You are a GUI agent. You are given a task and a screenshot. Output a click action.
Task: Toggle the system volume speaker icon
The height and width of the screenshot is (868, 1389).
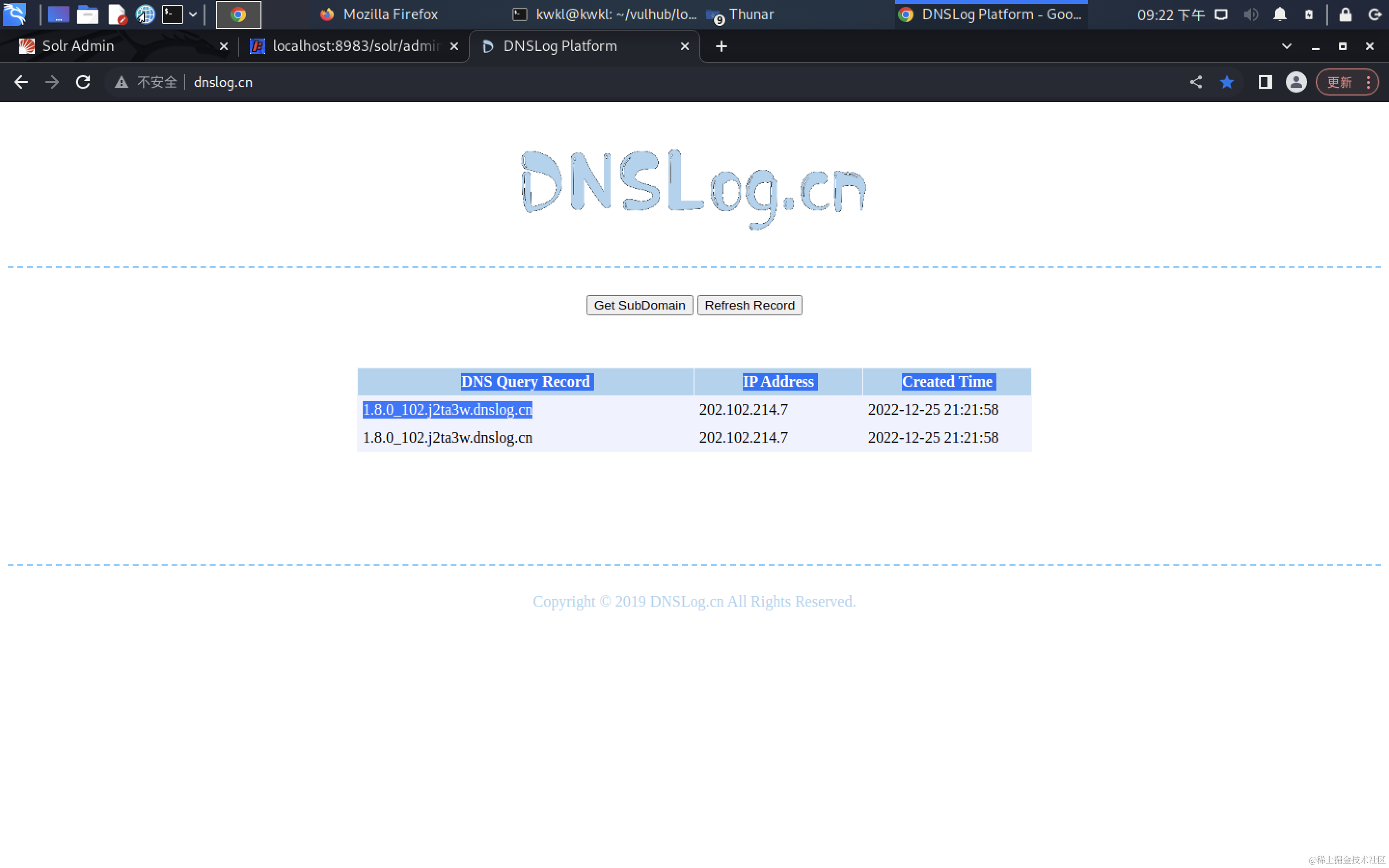coord(1251,14)
